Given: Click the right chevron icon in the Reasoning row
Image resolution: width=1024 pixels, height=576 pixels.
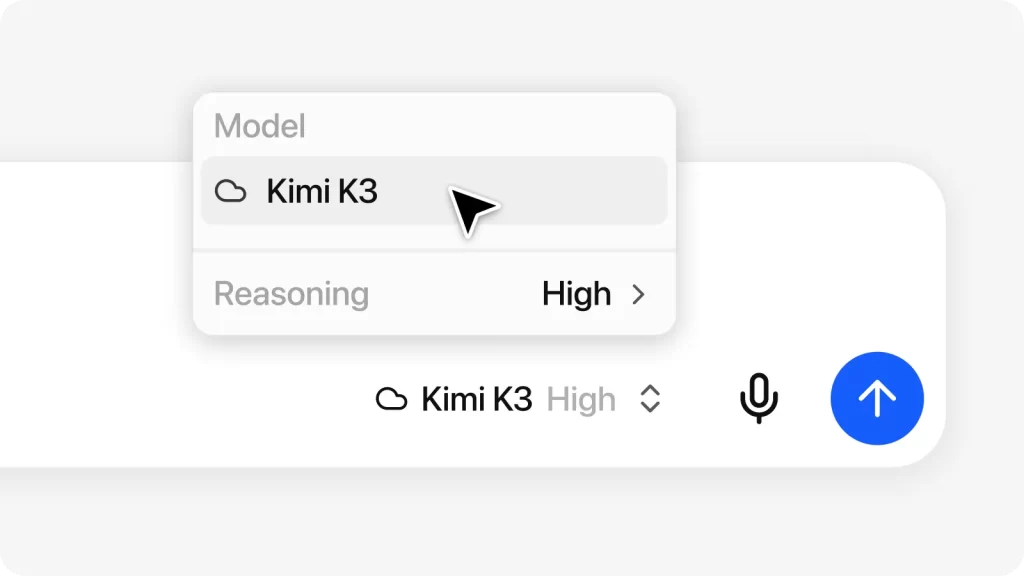Looking at the screenshot, I should 638,295.
